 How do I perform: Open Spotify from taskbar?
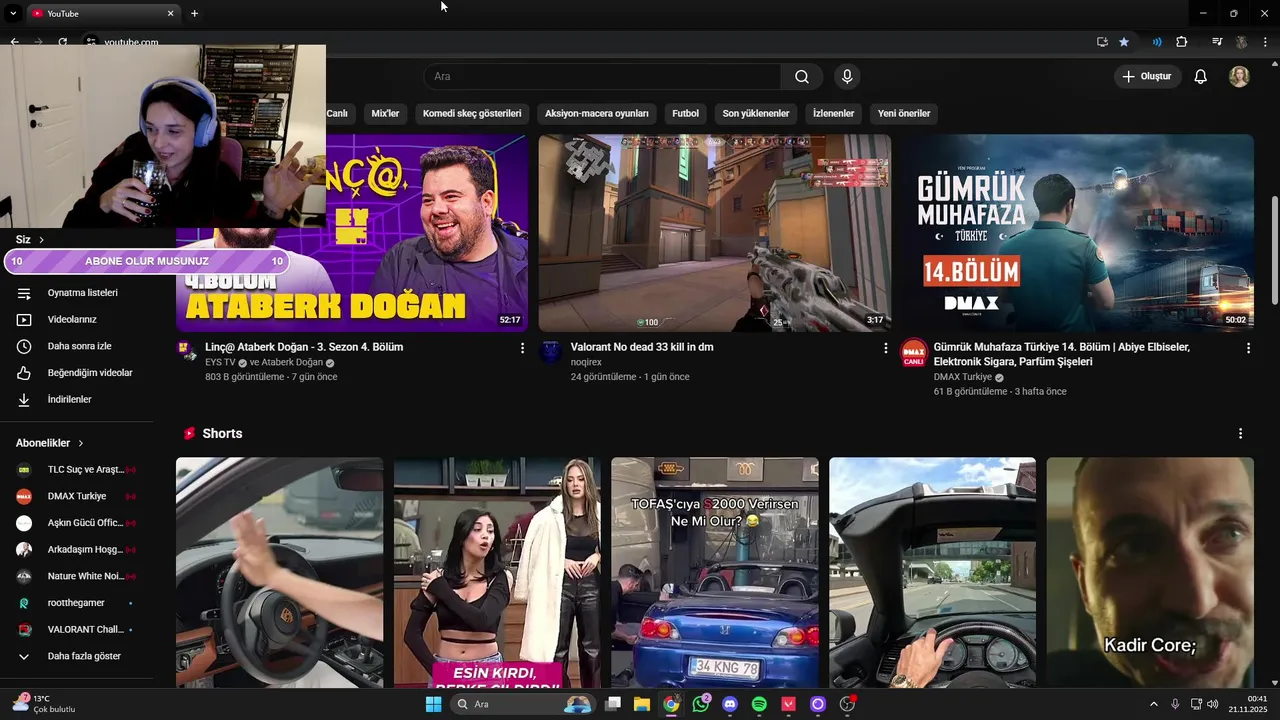click(759, 704)
